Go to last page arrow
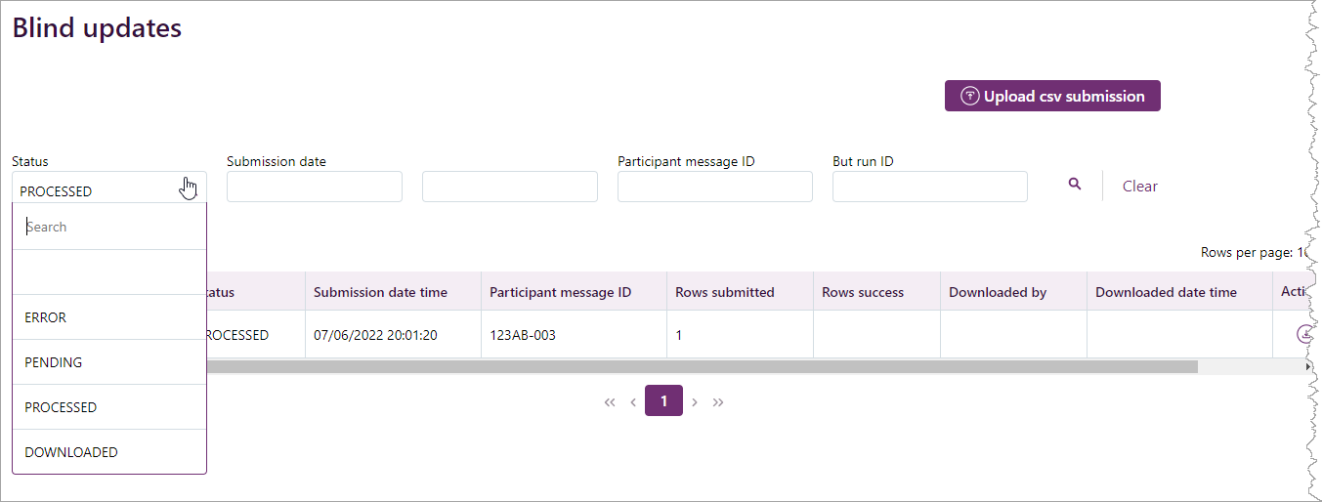Viewport: 1322px width, 502px height. (718, 402)
